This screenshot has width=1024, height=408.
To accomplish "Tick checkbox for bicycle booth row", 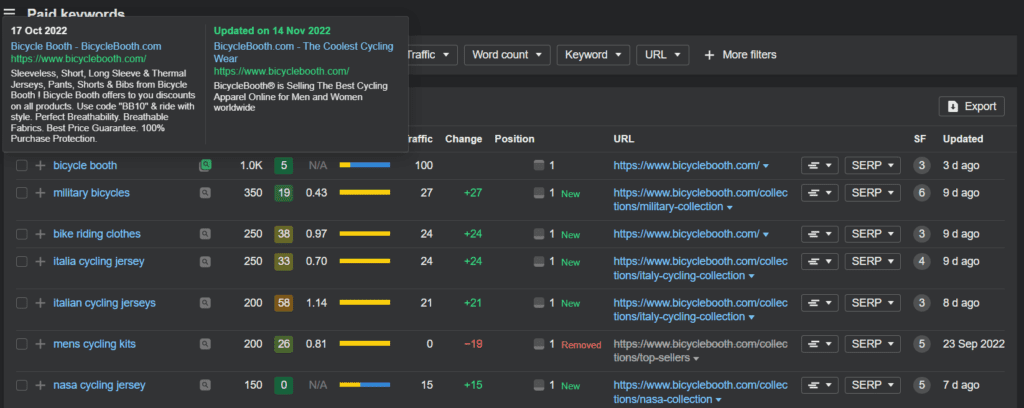I will (x=22, y=166).
